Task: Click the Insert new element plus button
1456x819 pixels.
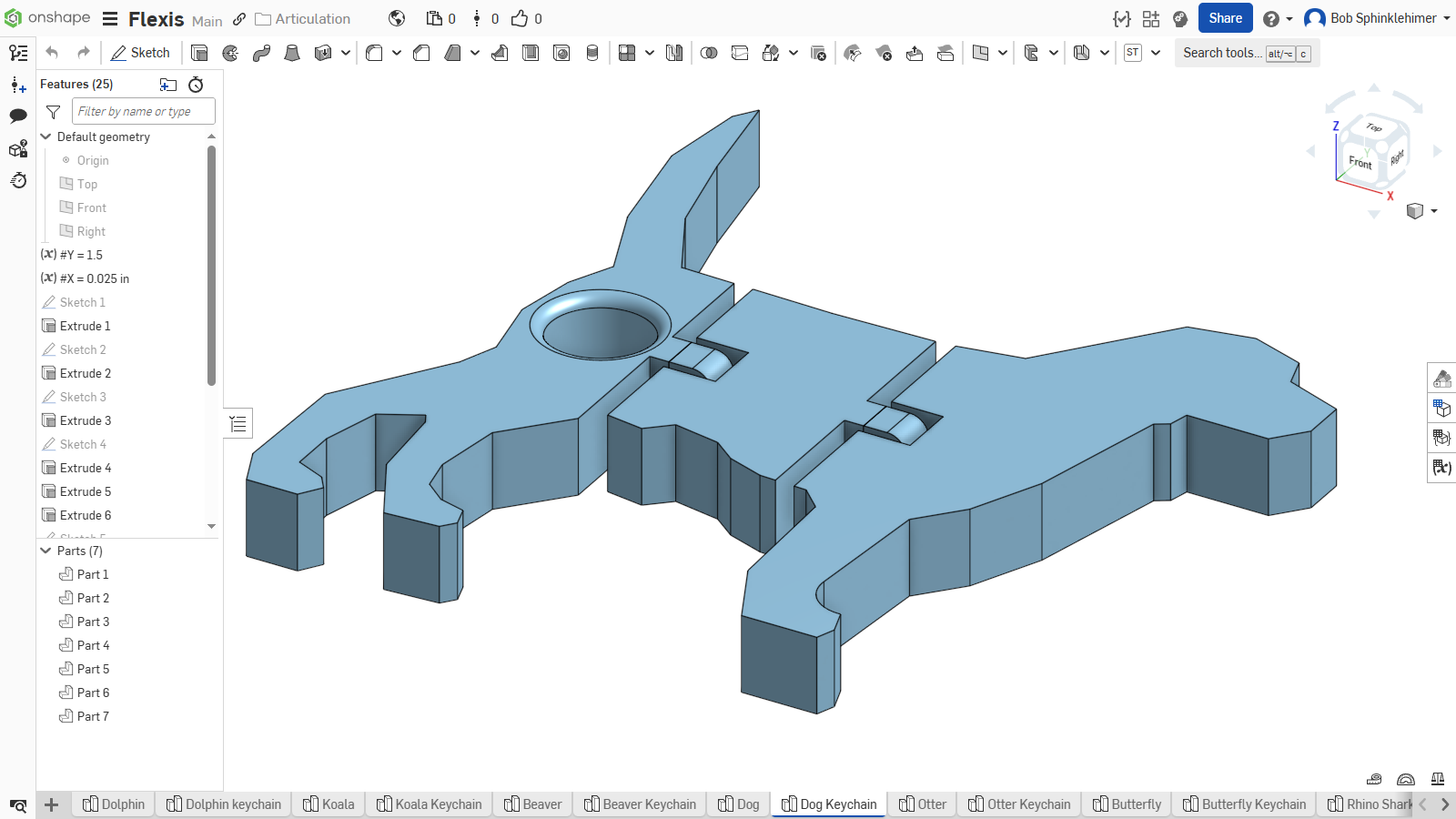Action: pos(52,804)
